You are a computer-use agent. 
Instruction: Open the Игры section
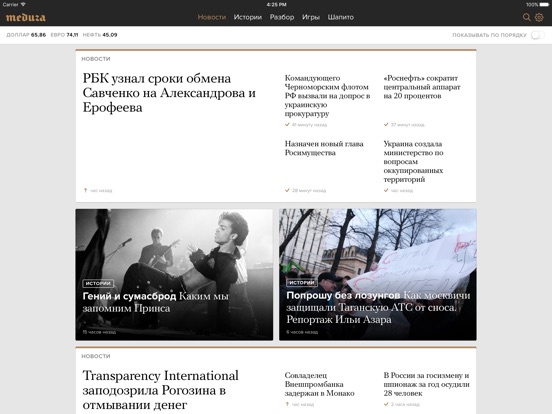point(310,17)
